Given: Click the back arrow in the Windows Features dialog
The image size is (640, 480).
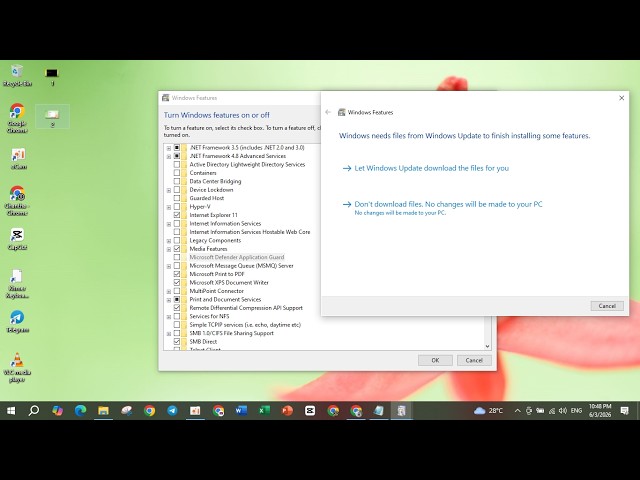Looking at the screenshot, I should [328, 112].
